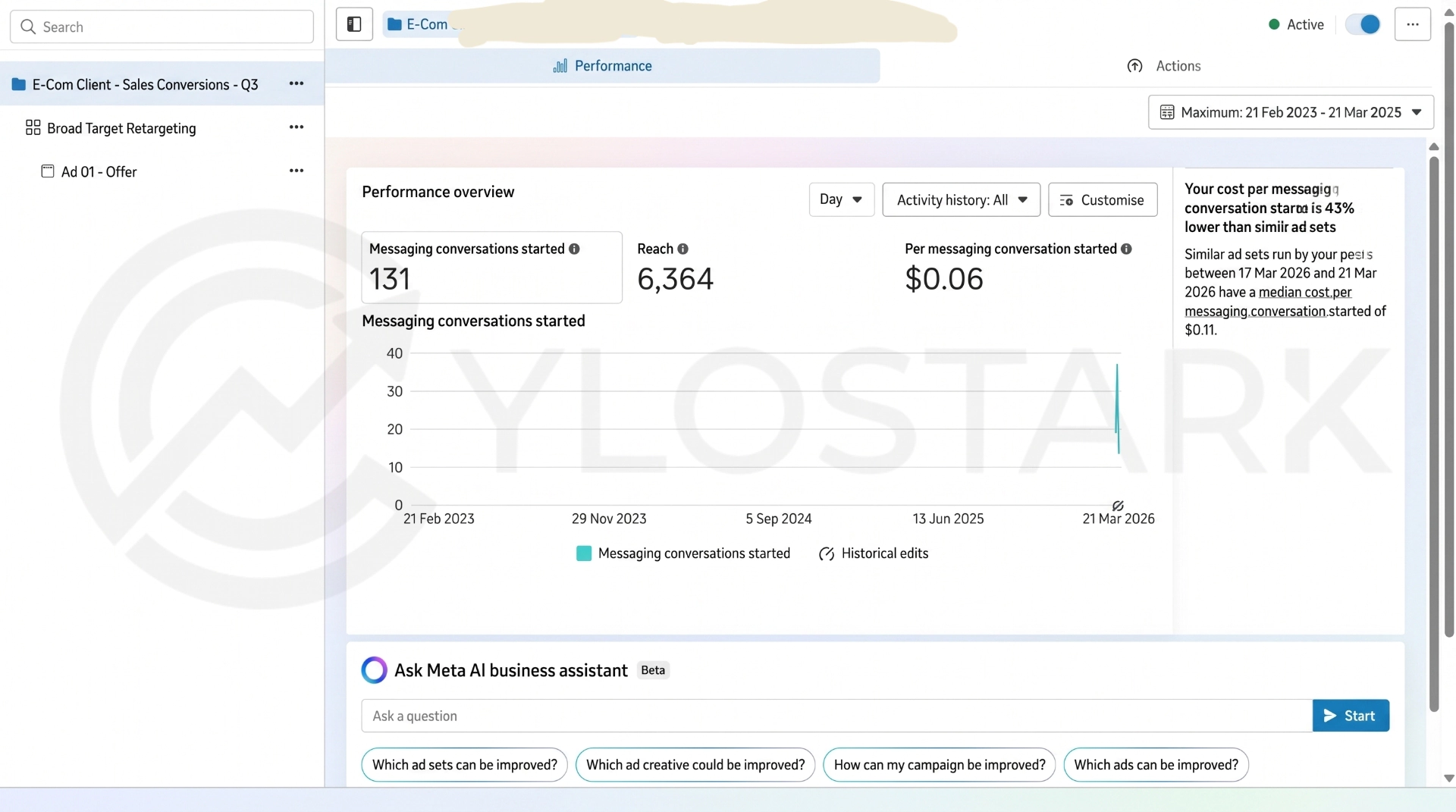
Task: Click the calendar icon in date range
Action: [x=1167, y=112]
